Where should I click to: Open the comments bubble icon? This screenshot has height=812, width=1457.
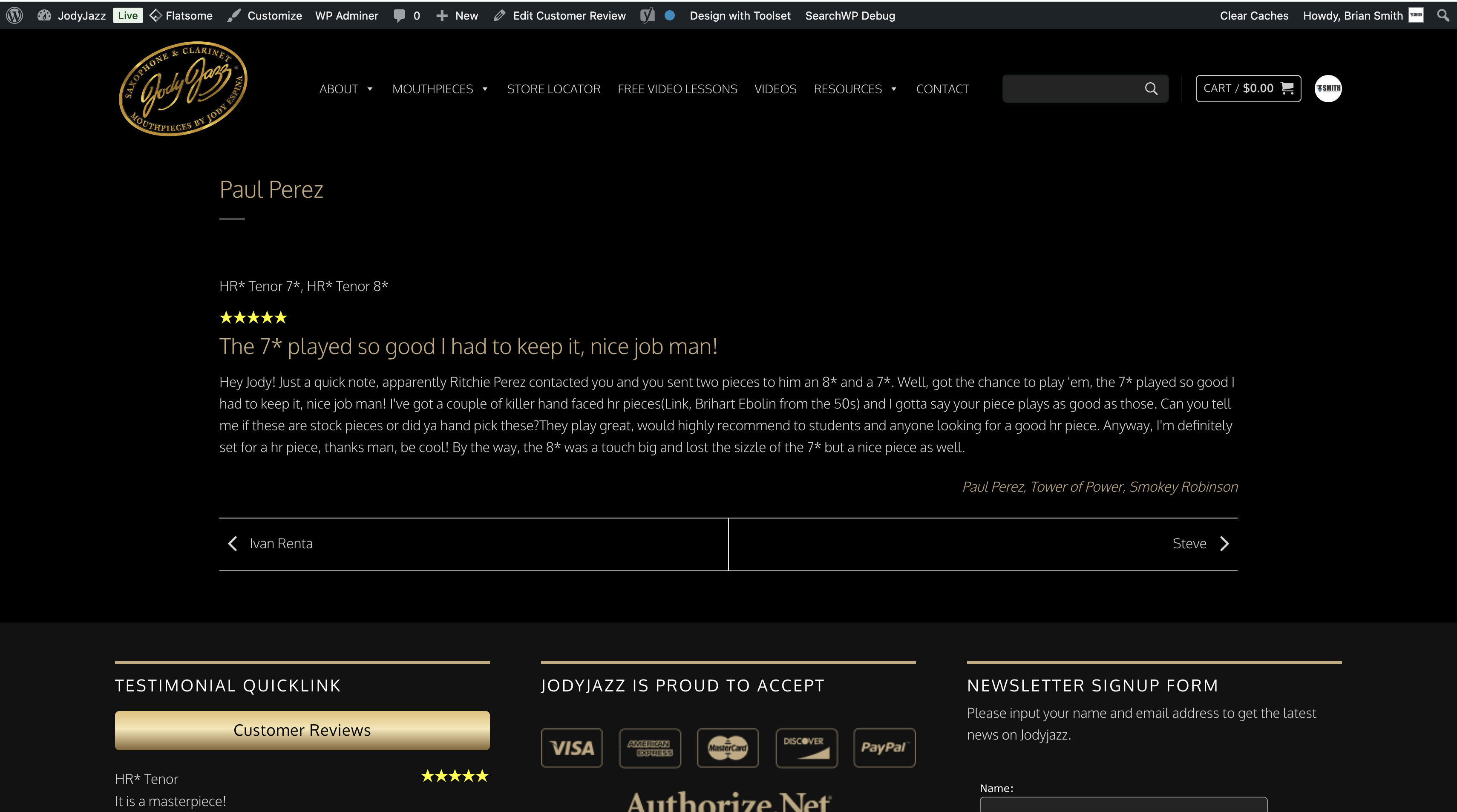[x=399, y=15]
